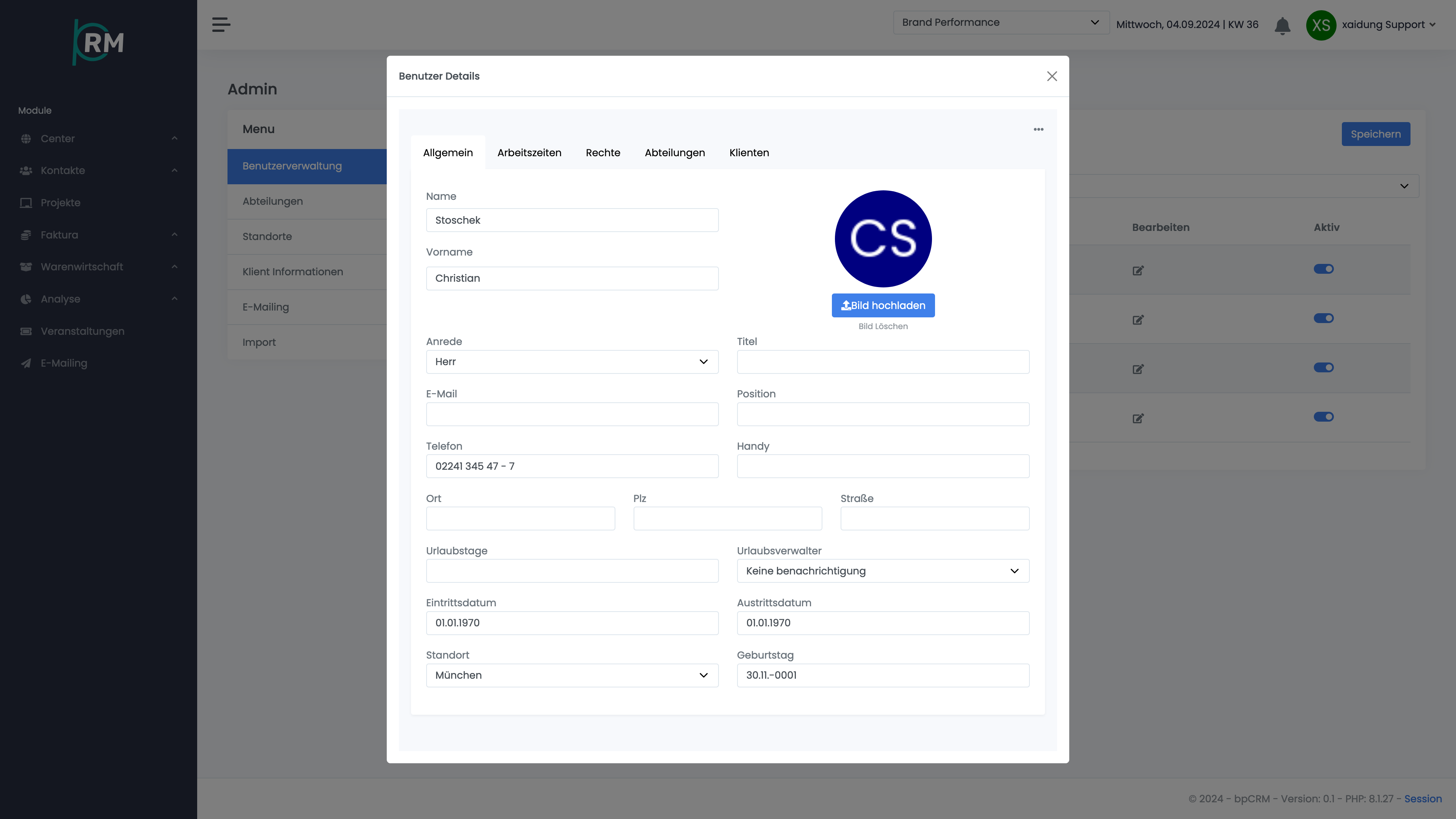Click the CRM logo
The image size is (1456, 819).
point(98,42)
